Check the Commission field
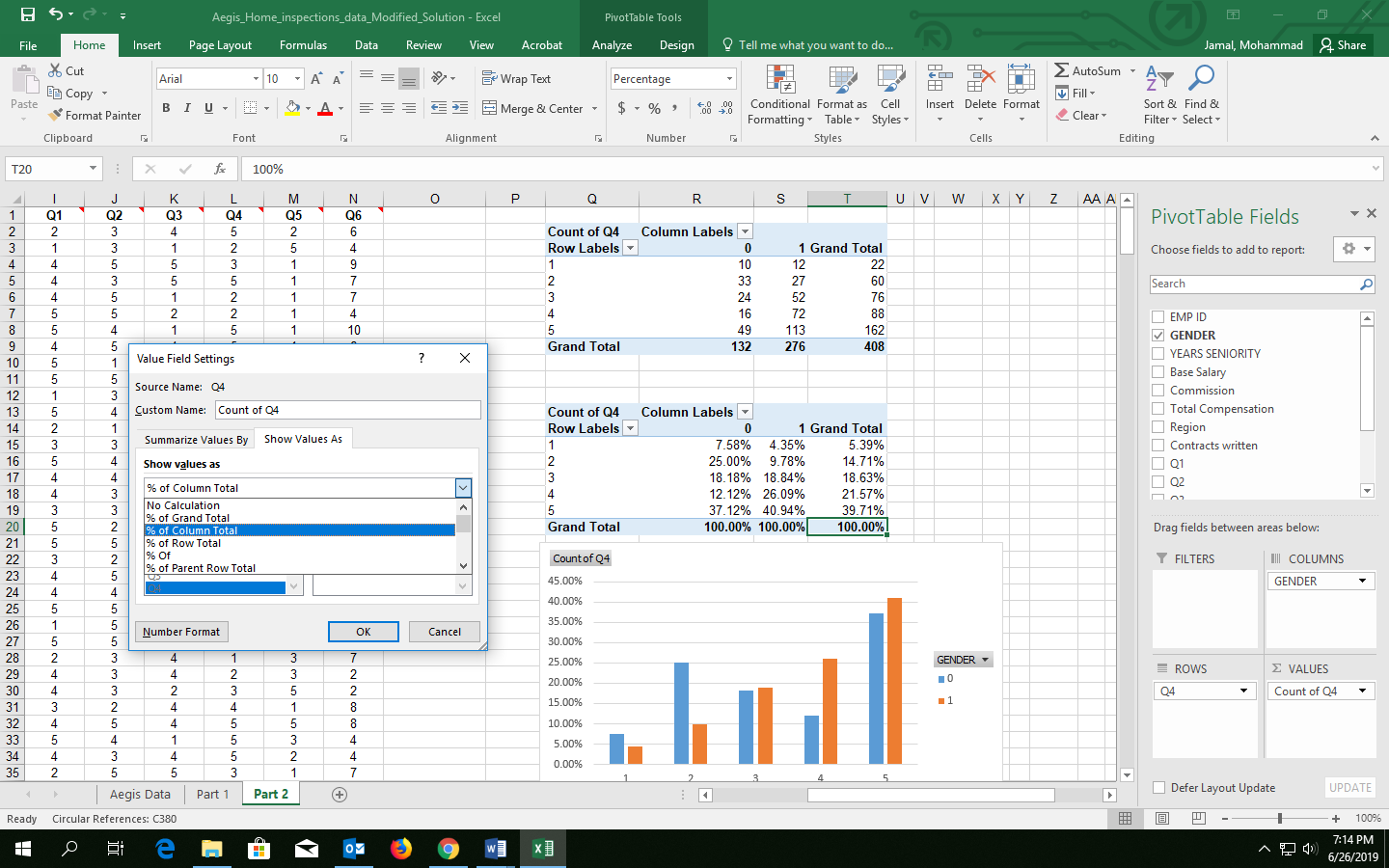The width and height of the screenshot is (1389, 868). pos(1157,390)
